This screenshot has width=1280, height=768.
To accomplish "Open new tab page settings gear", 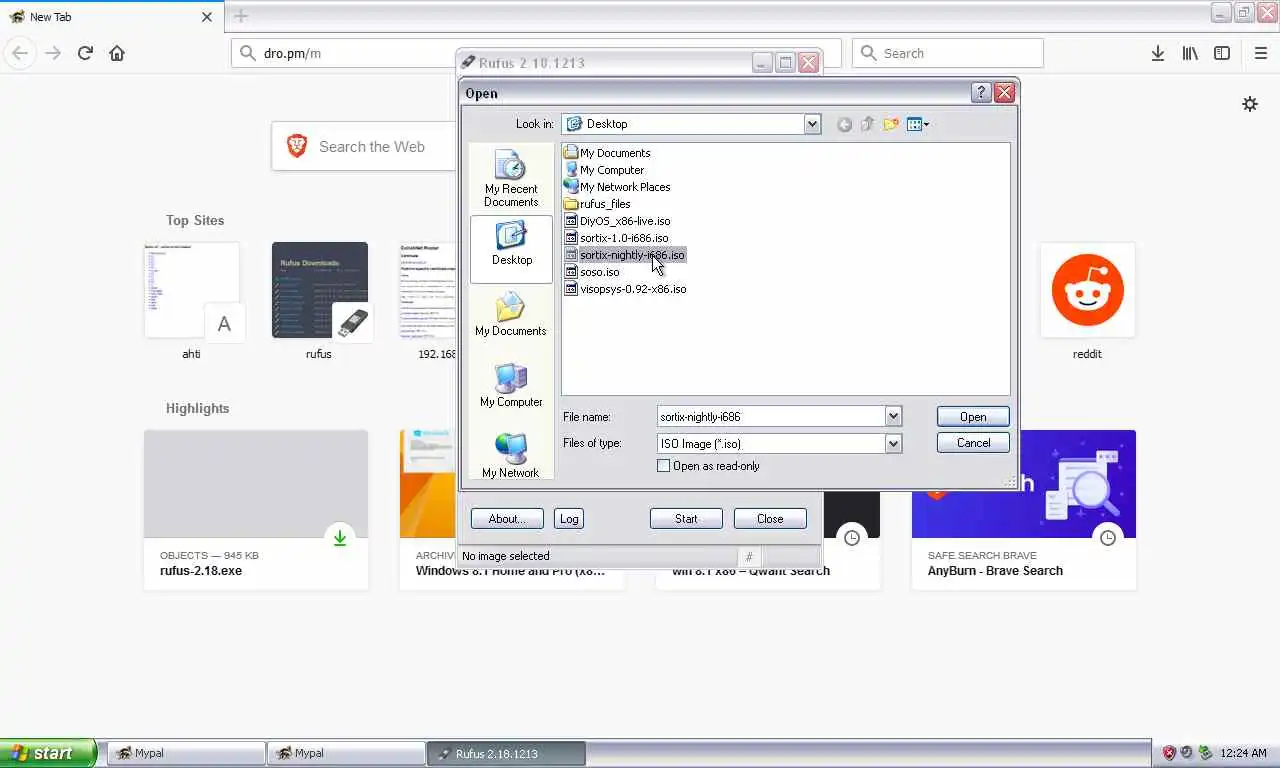I will (x=1250, y=104).
